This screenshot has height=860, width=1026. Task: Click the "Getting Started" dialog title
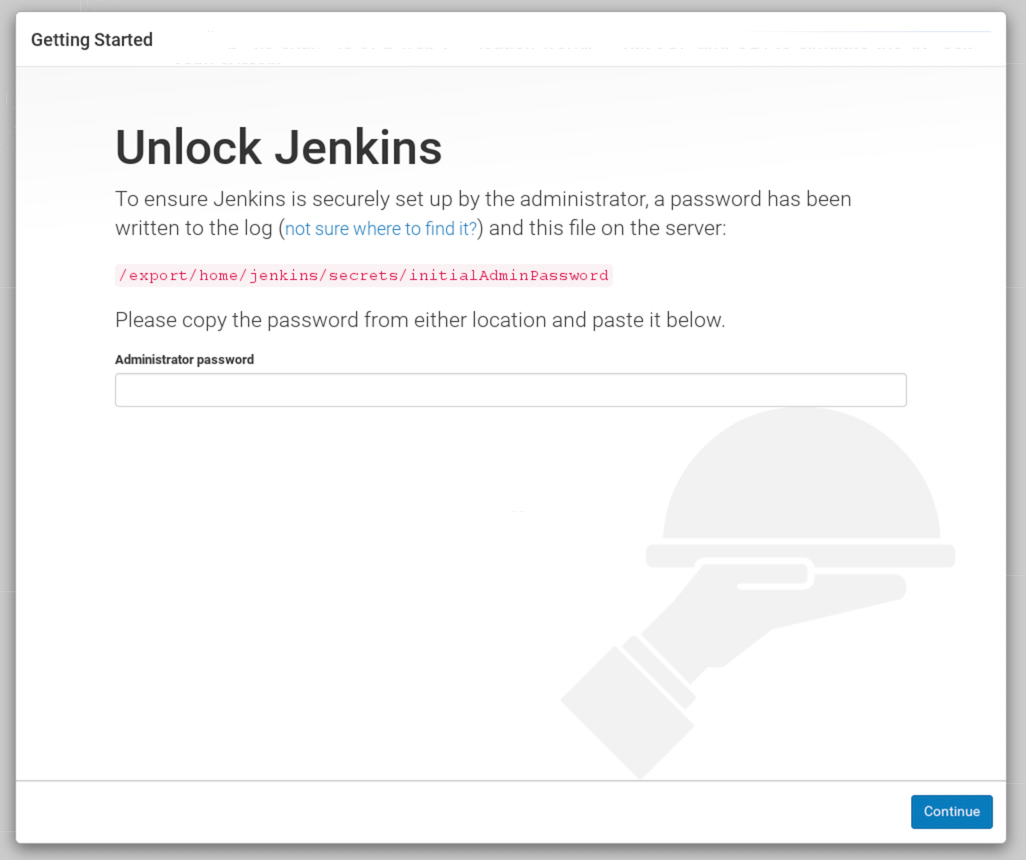coord(92,40)
